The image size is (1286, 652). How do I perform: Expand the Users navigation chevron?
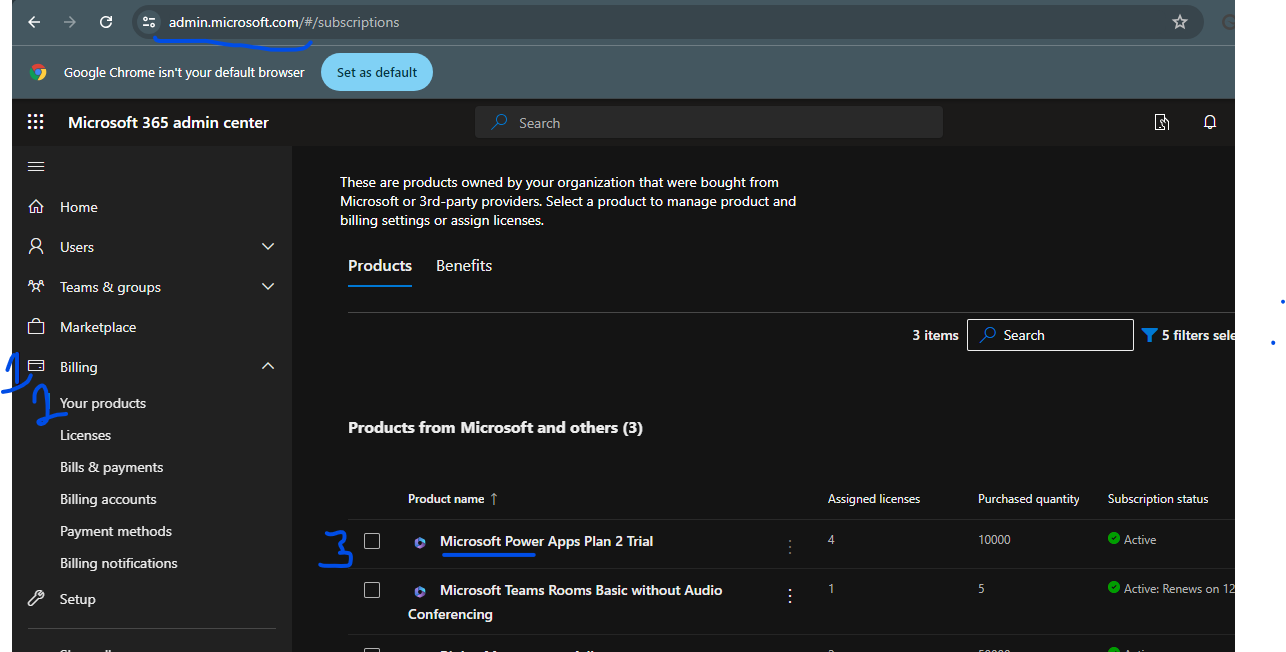tap(268, 246)
